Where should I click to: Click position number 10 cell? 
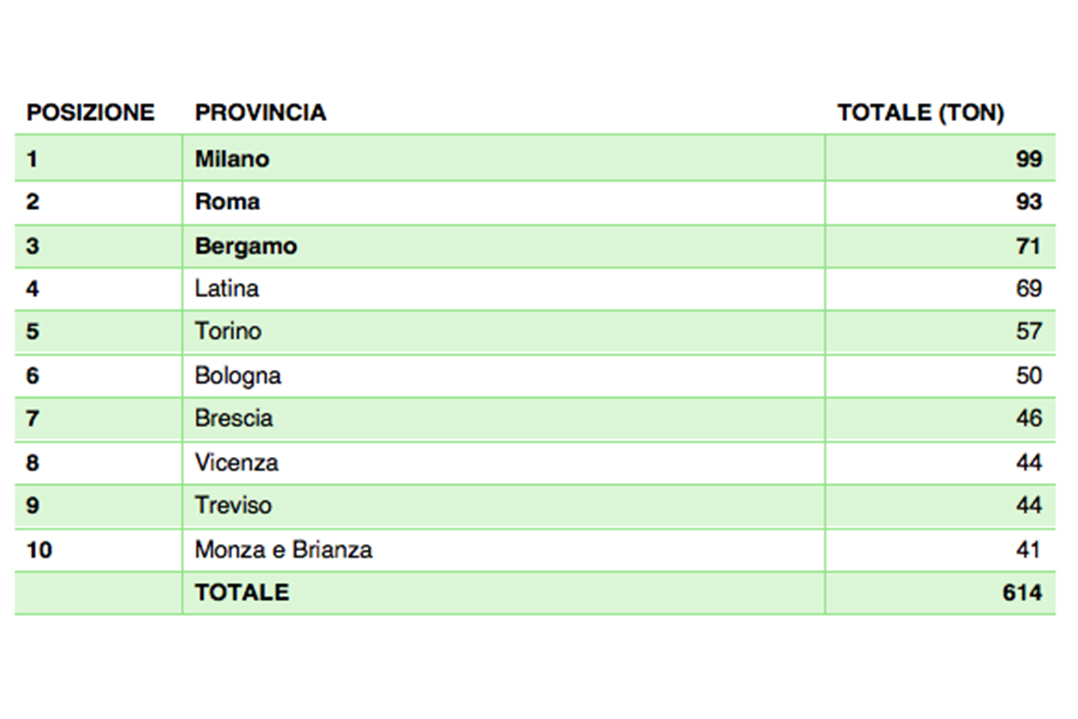39,550
